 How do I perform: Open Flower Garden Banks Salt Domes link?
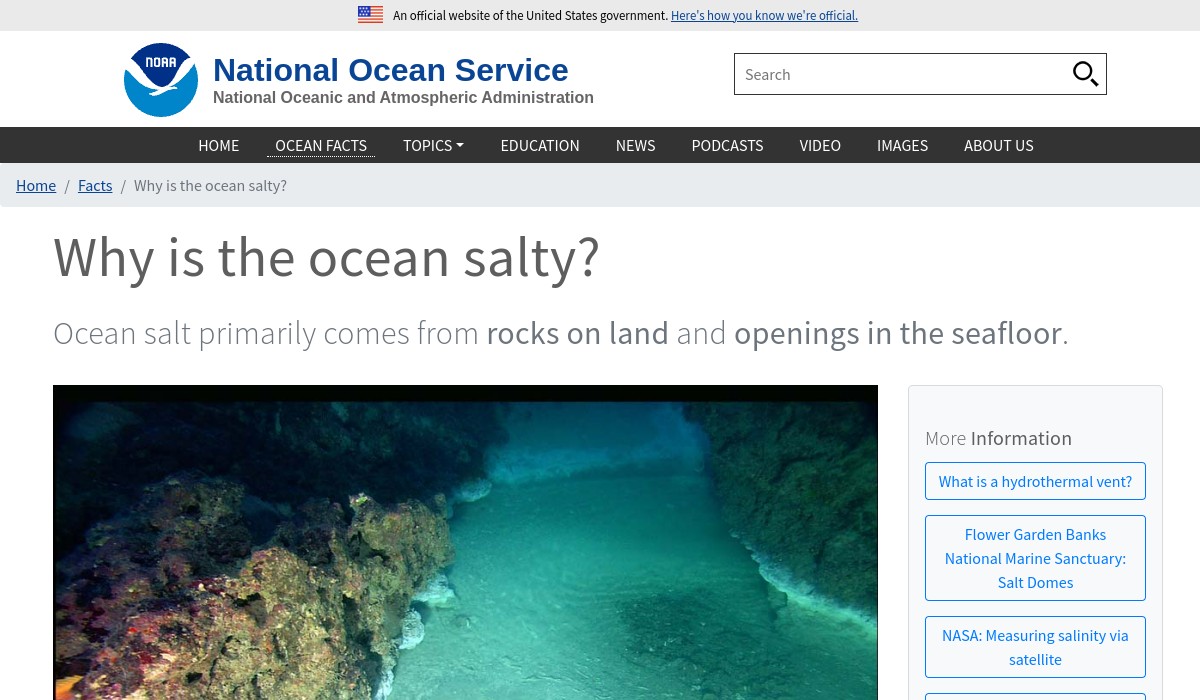(1035, 558)
